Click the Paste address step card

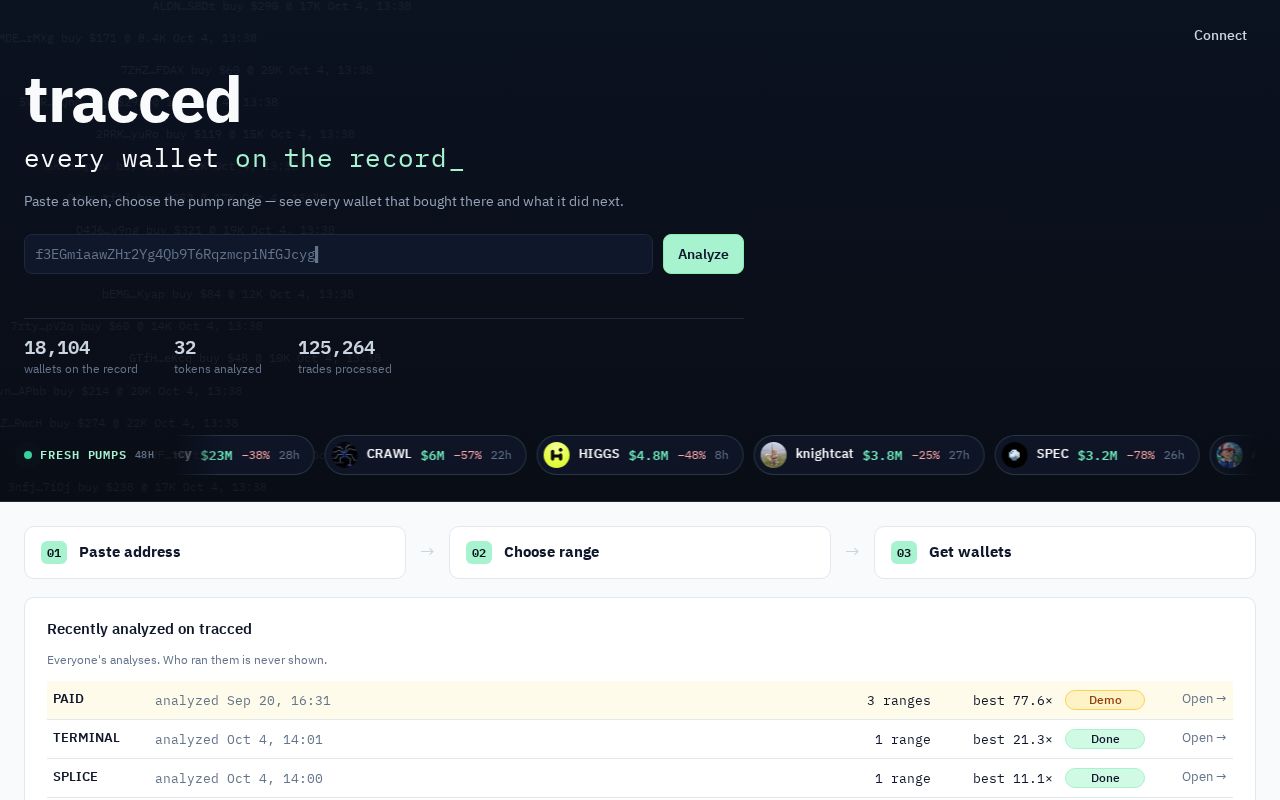215,552
